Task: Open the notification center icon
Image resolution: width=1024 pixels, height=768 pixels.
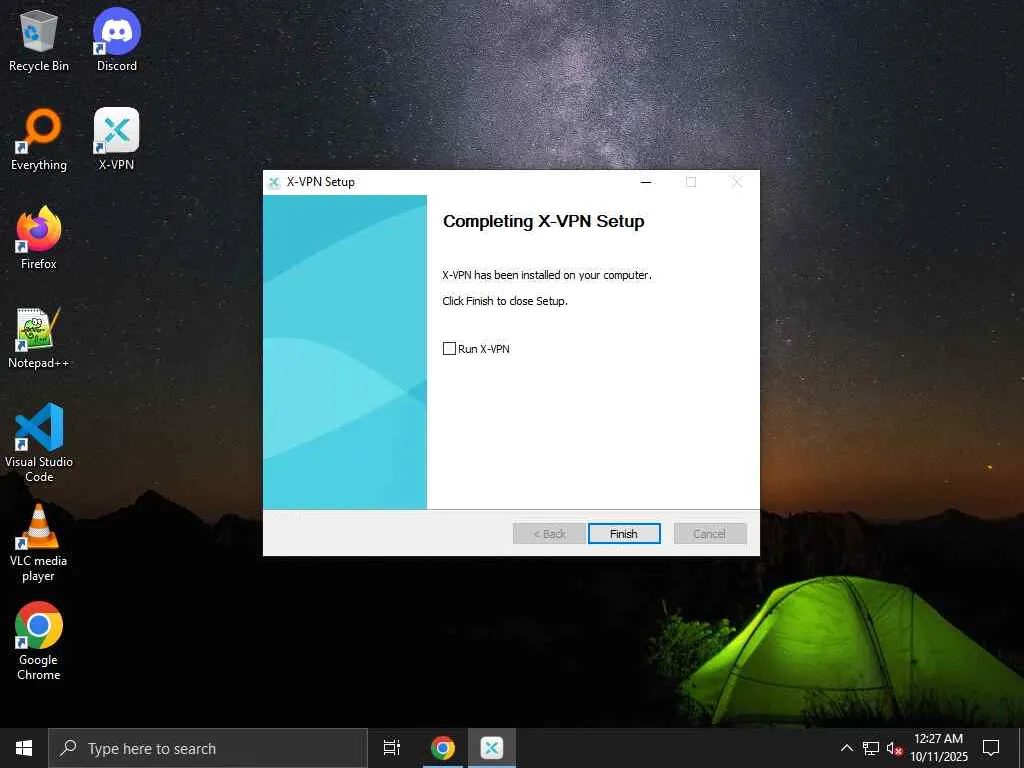Action: click(991, 748)
